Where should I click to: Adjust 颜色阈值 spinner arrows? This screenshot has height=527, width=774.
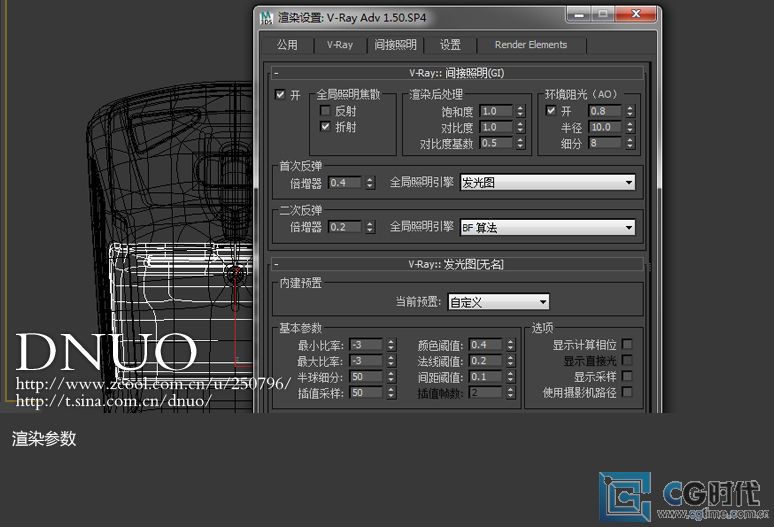click(x=510, y=344)
